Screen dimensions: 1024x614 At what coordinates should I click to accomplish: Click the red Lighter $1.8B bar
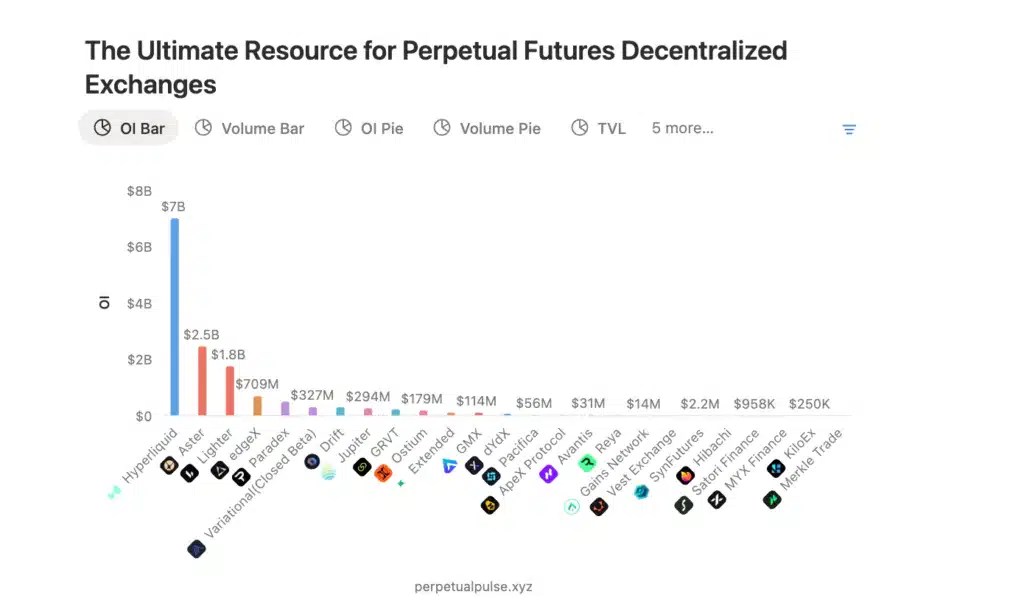point(230,391)
